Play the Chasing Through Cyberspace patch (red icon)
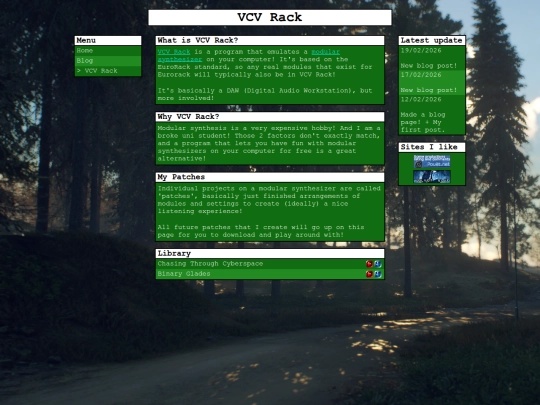Viewport: 540px width, 405px height. 369,264
